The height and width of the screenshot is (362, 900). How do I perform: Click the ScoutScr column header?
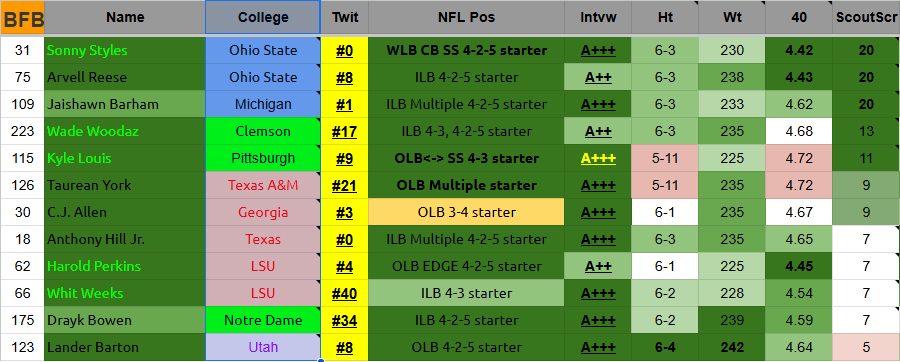(x=866, y=18)
